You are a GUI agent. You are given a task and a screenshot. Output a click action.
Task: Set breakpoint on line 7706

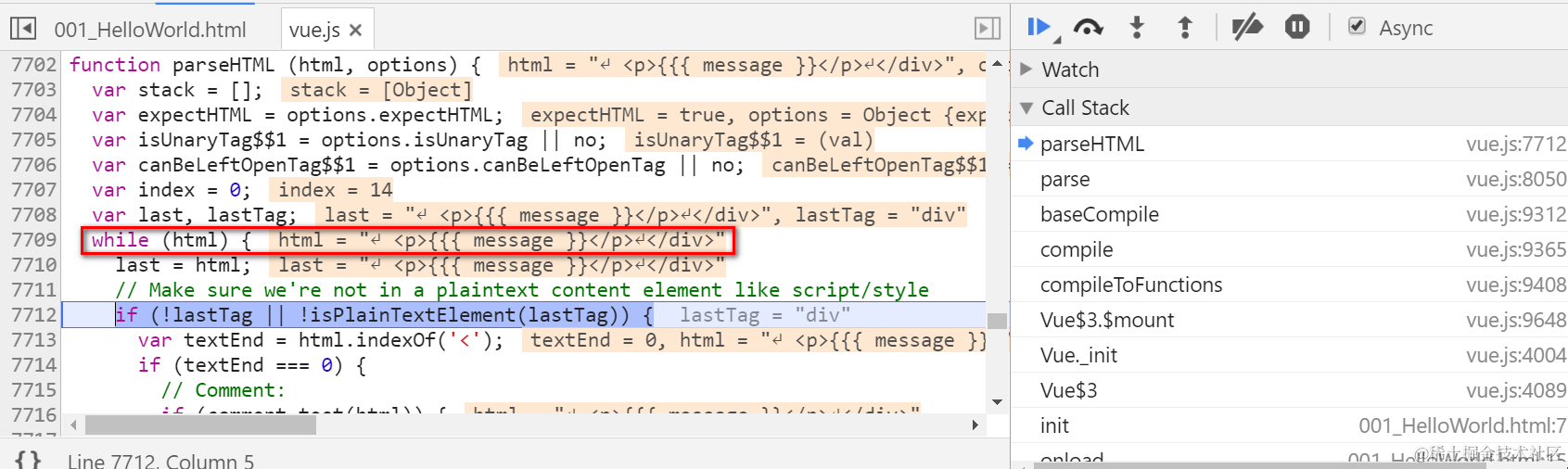pyautogui.click(x=33, y=165)
